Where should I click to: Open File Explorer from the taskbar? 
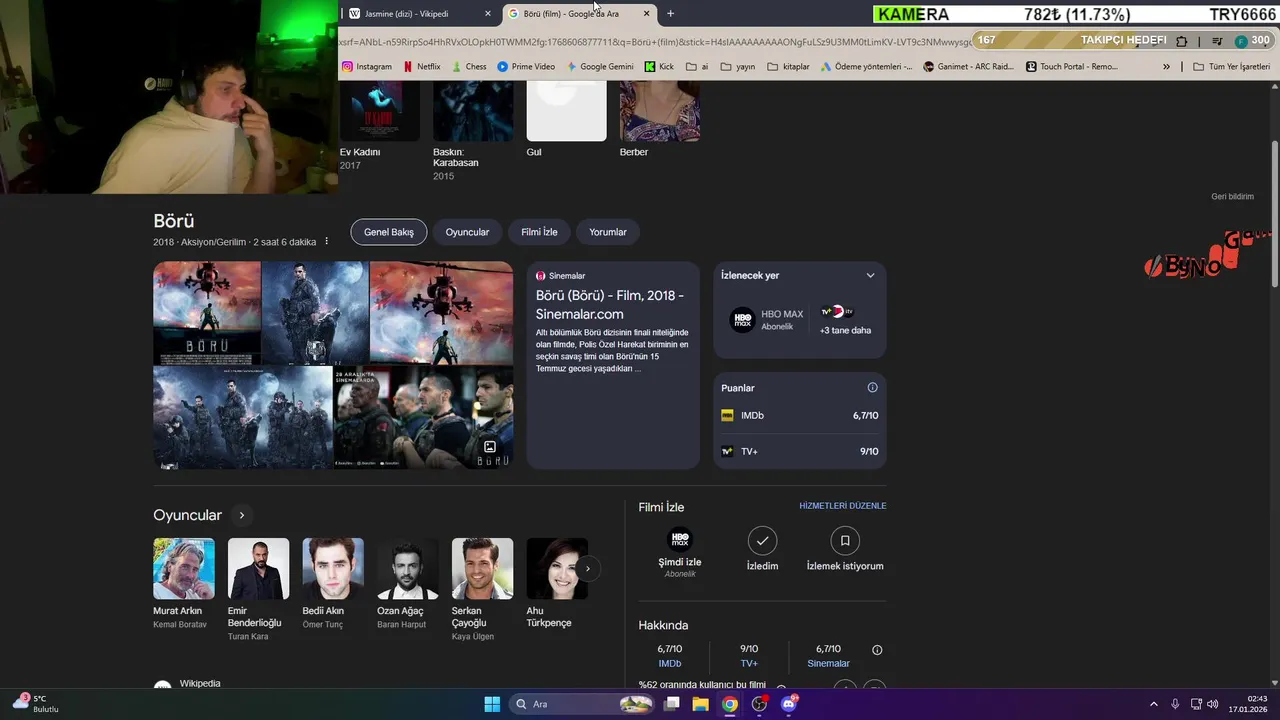pos(700,704)
